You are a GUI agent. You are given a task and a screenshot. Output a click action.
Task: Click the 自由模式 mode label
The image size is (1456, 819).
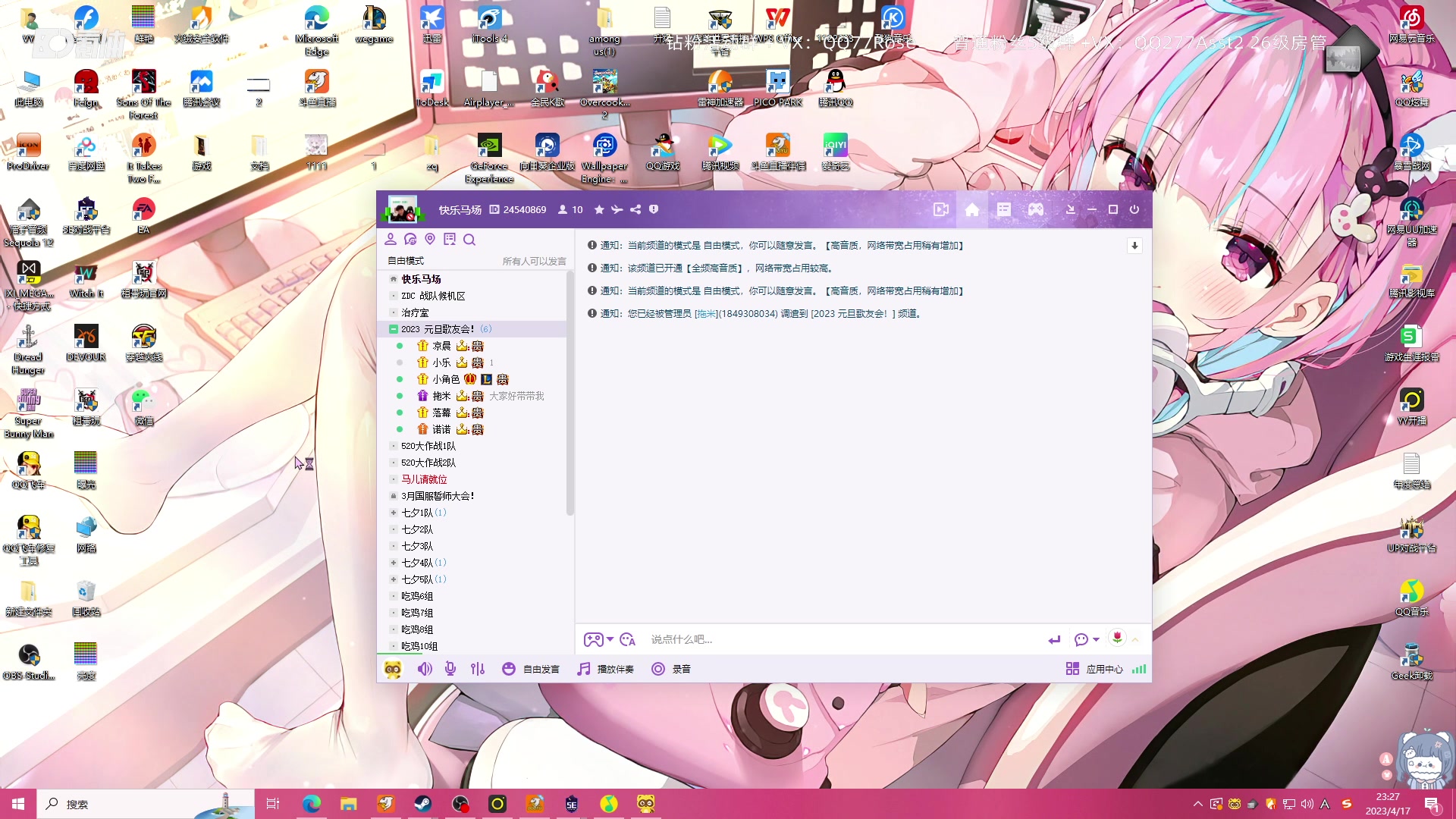pos(406,261)
